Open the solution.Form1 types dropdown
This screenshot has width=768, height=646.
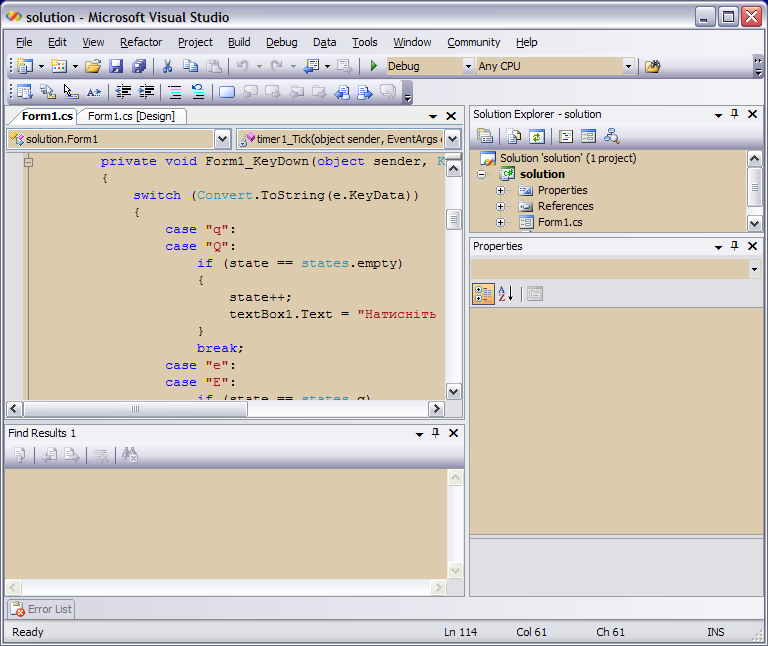point(222,139)
